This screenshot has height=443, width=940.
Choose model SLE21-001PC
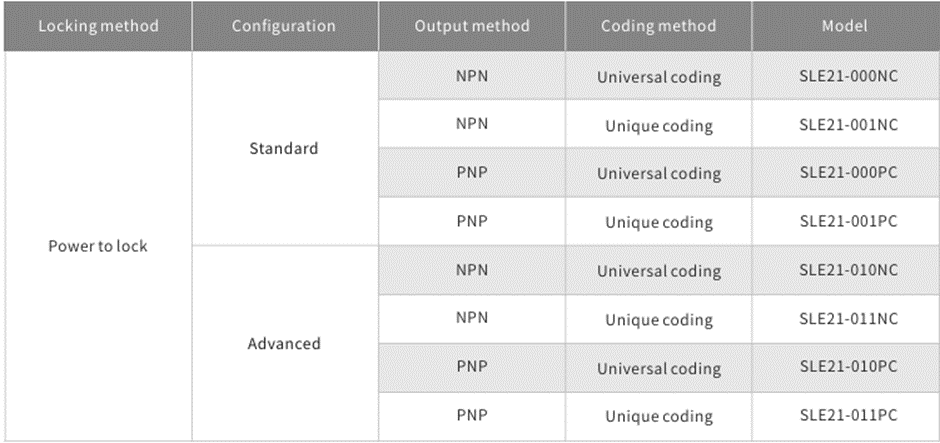tap(848, 221)
